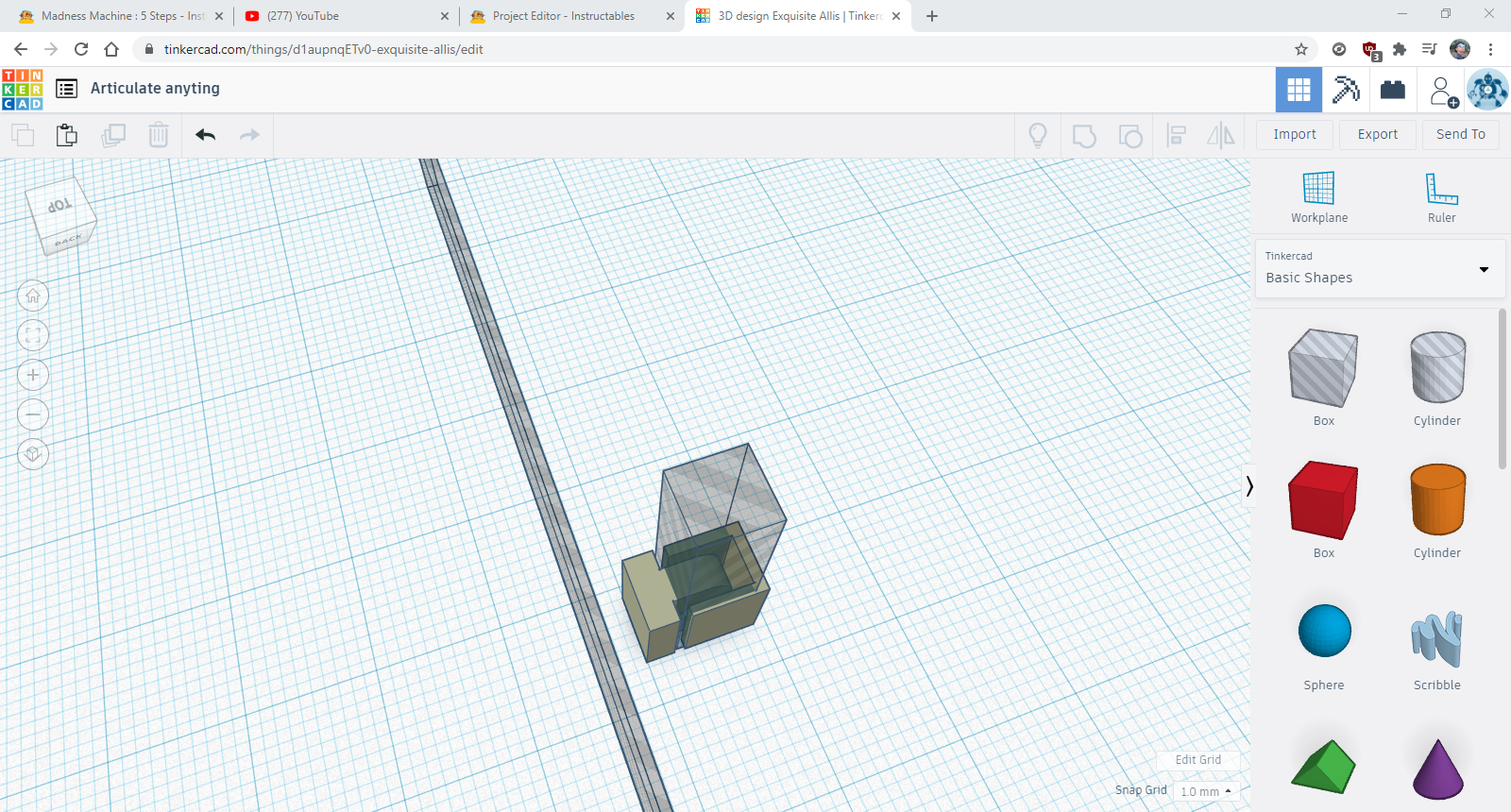Switch to 3D design grid view
Viewport: 1511px width, 812px height.
click(x=1299, y=90)
